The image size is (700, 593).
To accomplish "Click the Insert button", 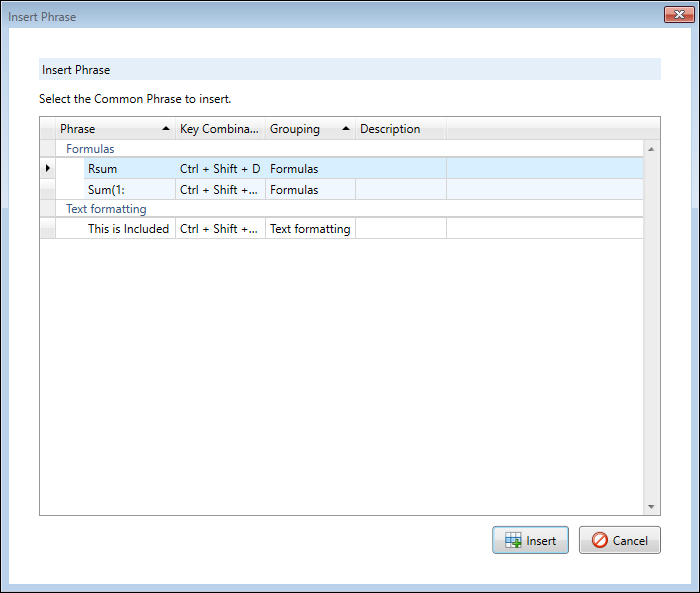I will [x=530, y=540].
